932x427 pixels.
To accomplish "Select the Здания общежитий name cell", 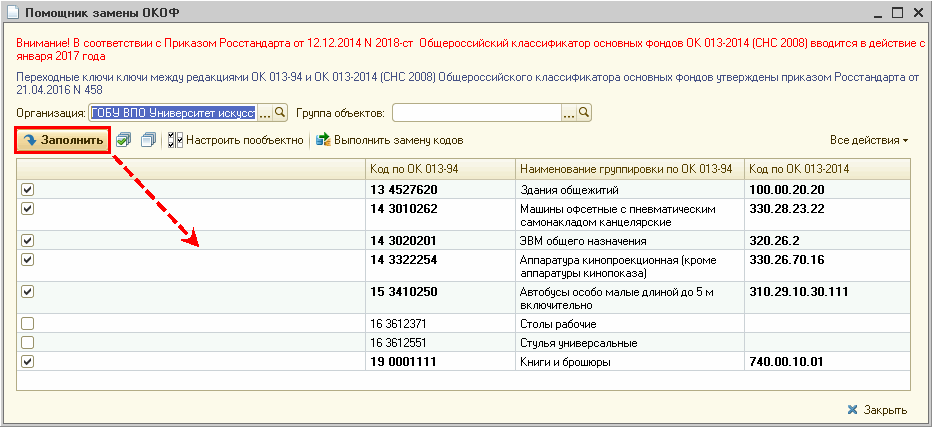I will pos(630,189).
